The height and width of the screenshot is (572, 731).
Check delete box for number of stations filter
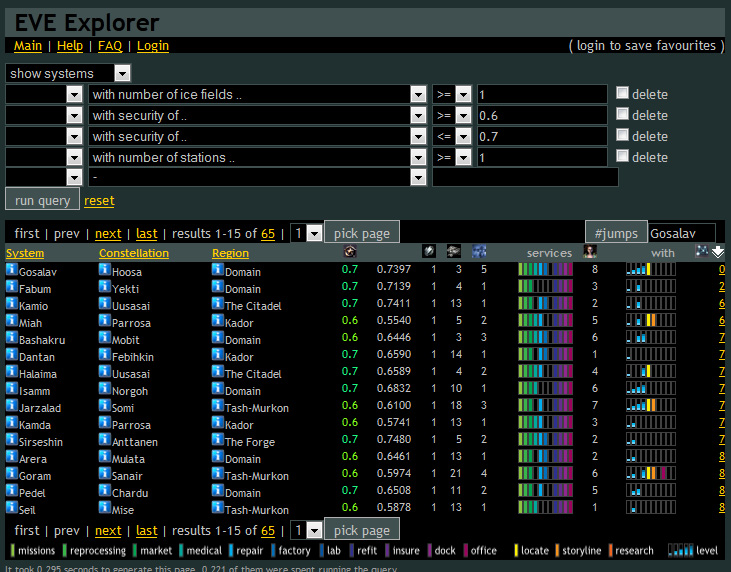622,156
